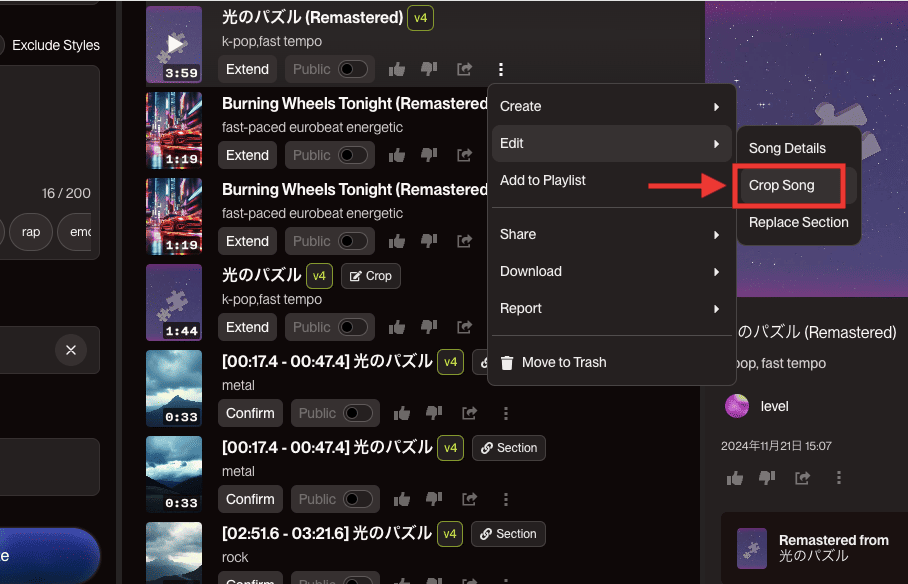
Task: Click share icon on the 1:44 track row
Action: click(464, 327)
